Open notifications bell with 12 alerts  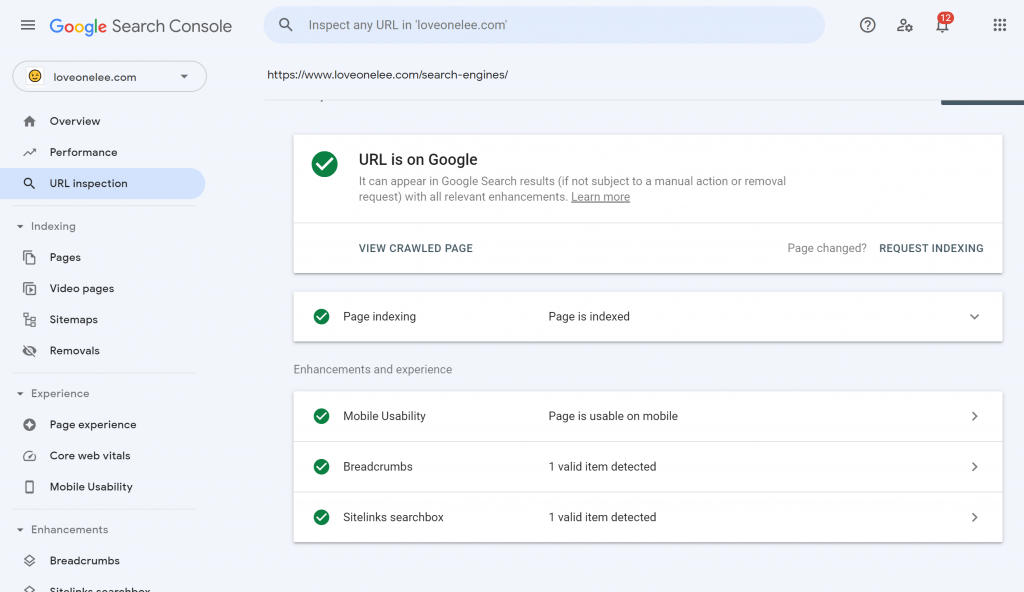942,24
